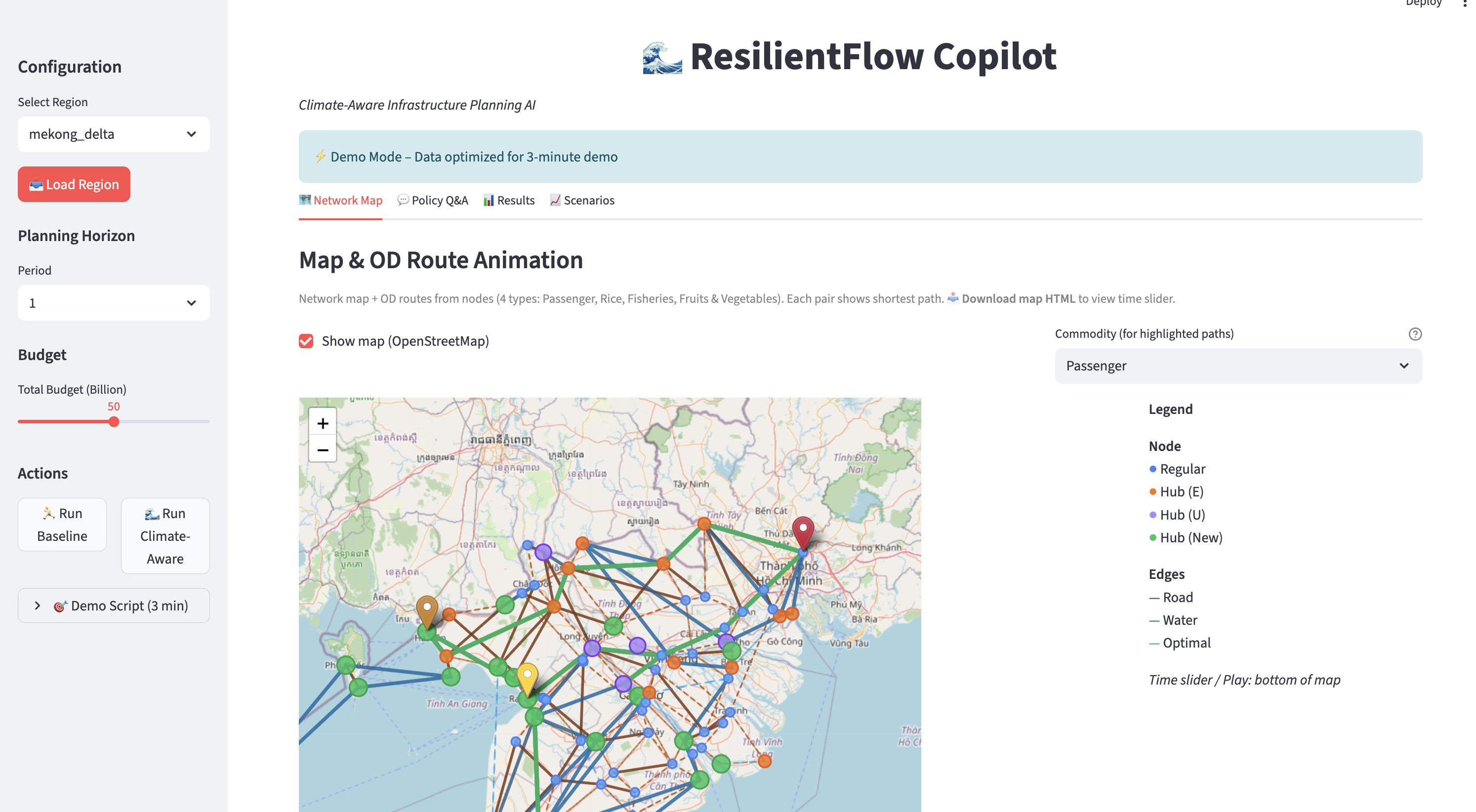Screen dimensions: 1476x812
Task: Open the Select Region mekong_delta dropdown
Action: click(x=114, y=134)
